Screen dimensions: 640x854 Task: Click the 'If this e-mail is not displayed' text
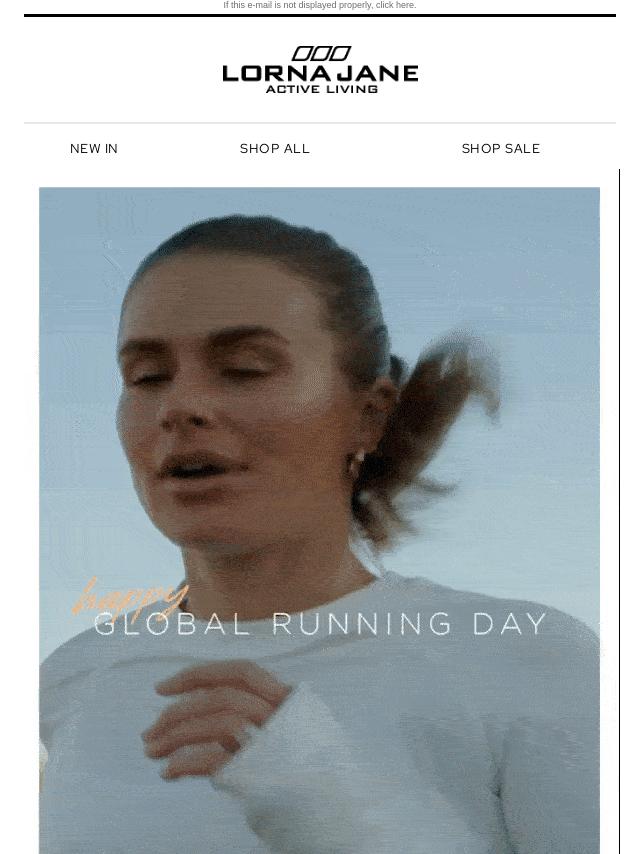pos(301,5)
